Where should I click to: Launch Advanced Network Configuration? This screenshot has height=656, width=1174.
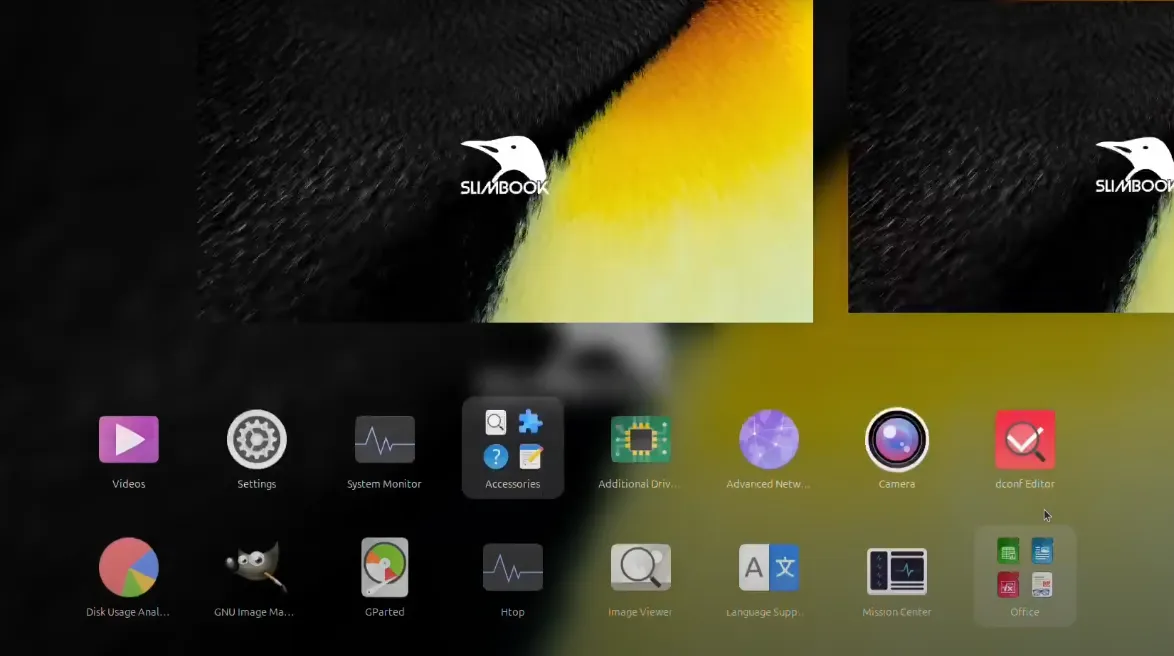(768, 438)
